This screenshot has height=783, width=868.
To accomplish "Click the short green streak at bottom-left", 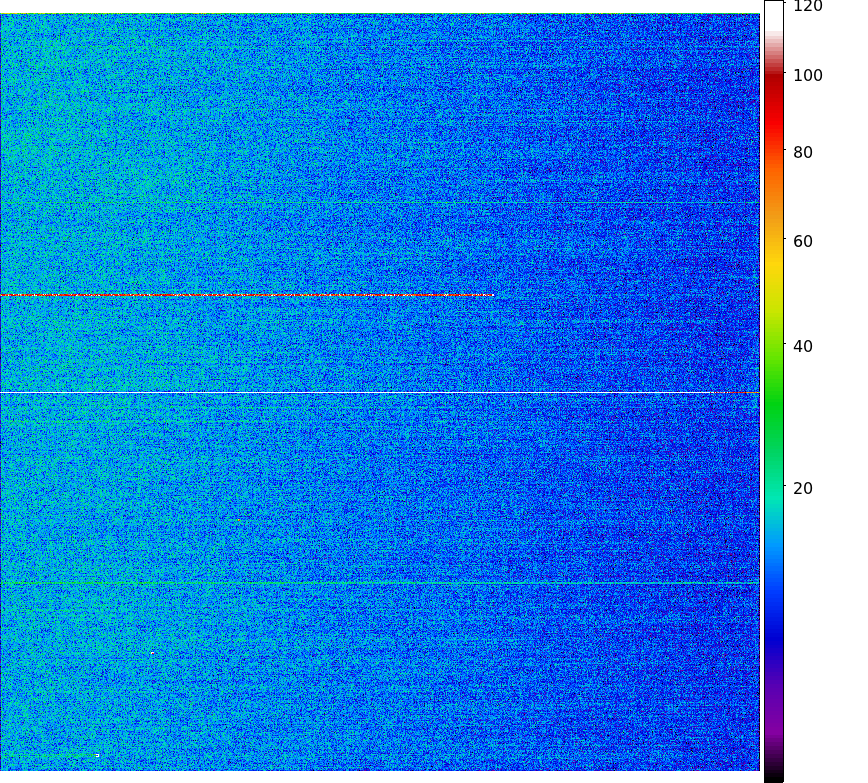I will tap(55, 755).
